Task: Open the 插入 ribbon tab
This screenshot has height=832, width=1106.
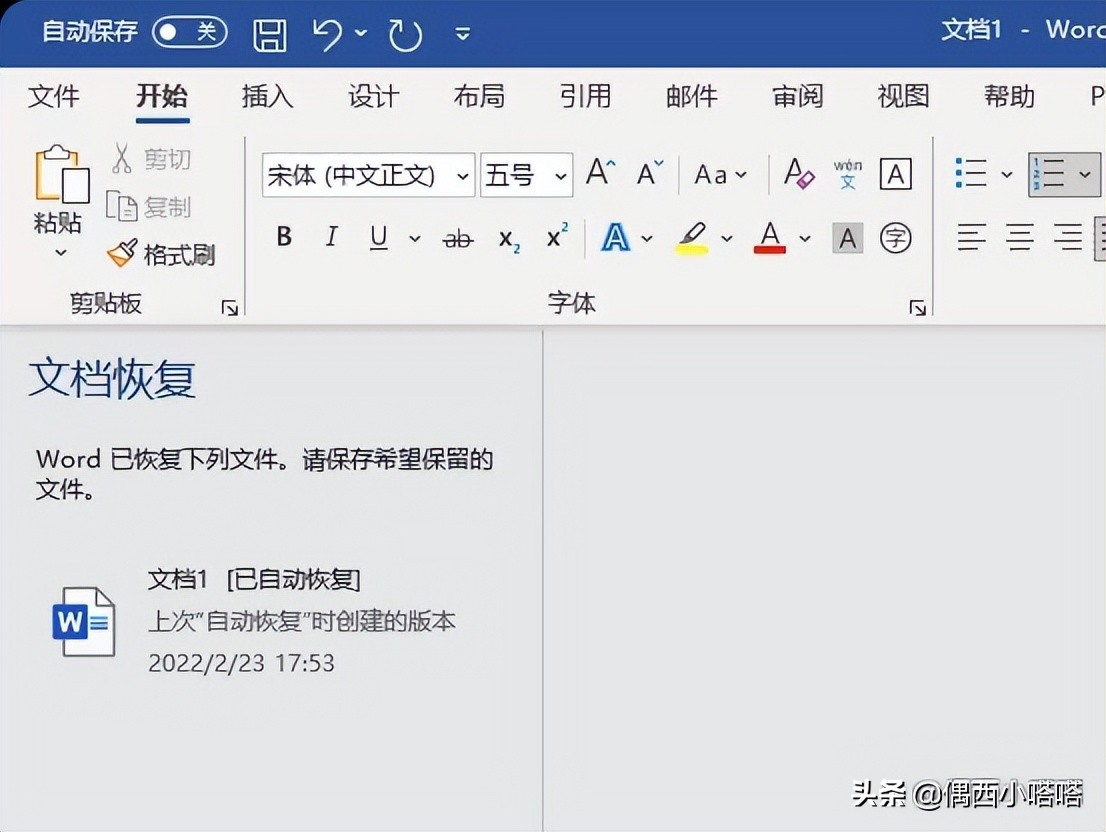Action: tap(267, 96)
